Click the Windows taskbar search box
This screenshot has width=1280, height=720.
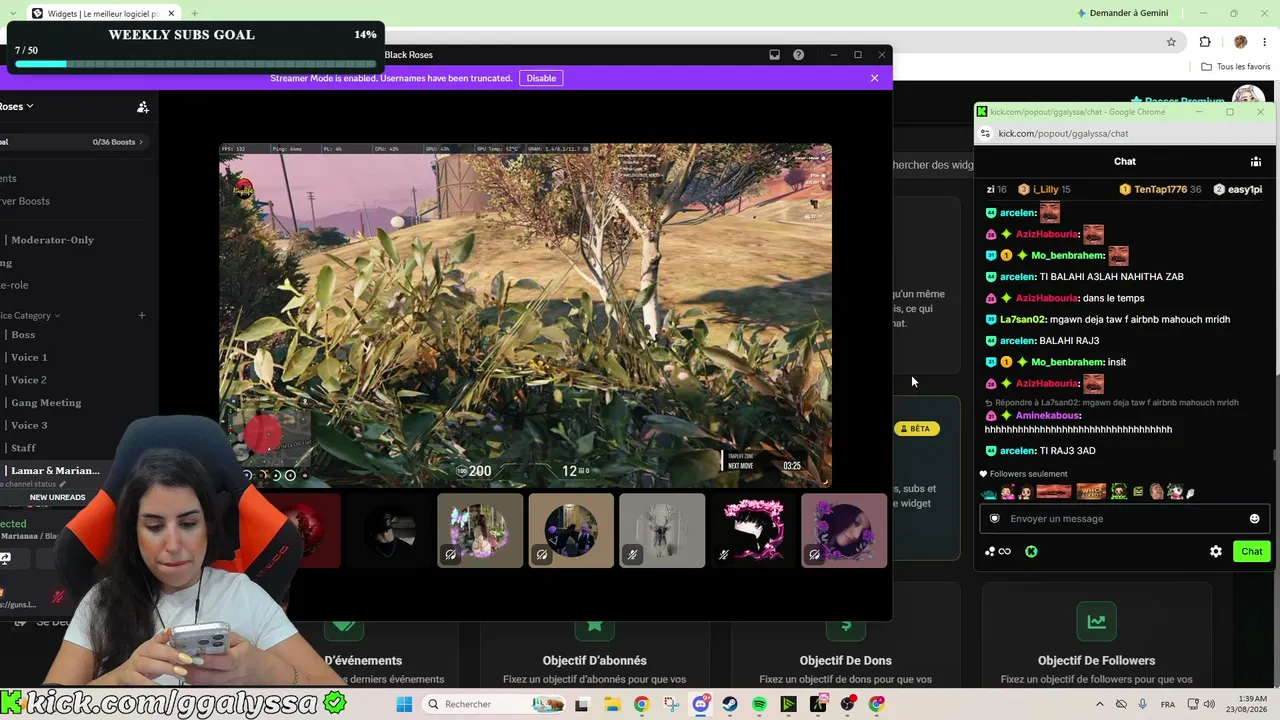coord(493,704)
